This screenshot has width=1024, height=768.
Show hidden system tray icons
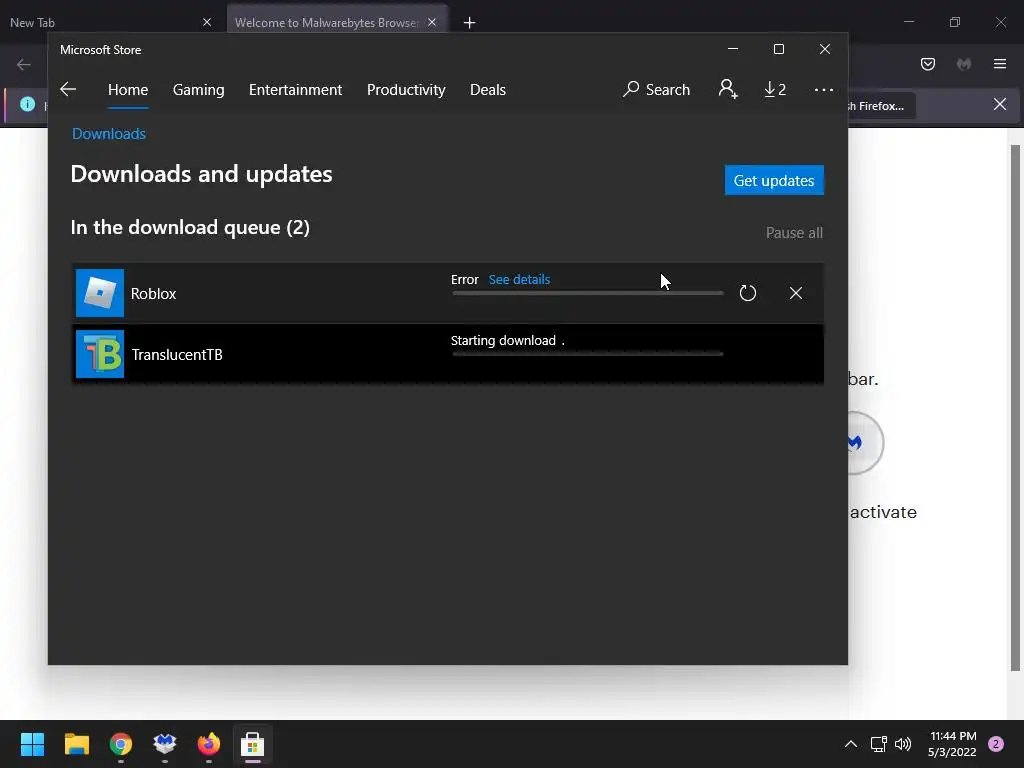pyautogui.click(x=851, y=744)
